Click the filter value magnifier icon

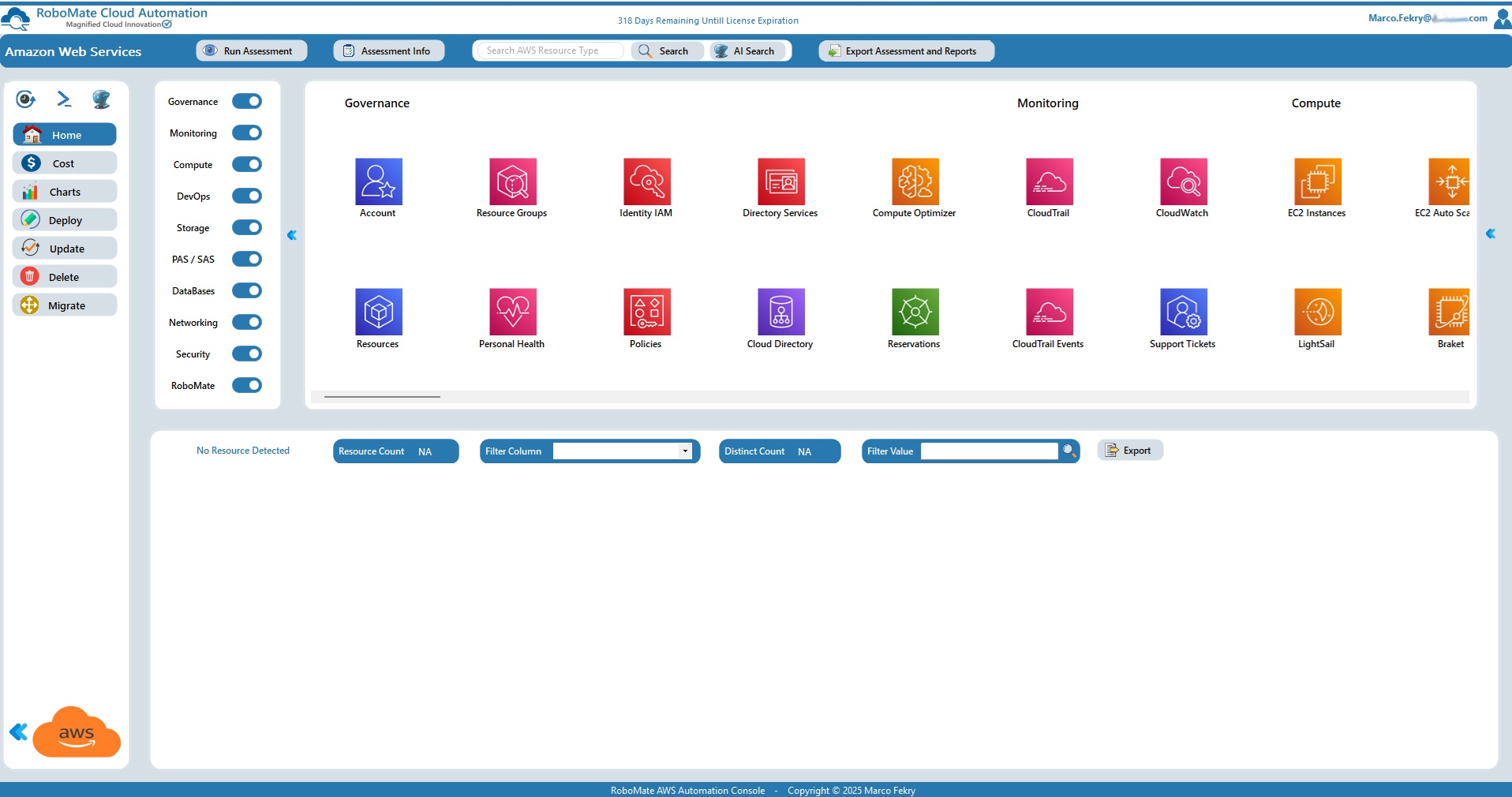pos(1069,451)
